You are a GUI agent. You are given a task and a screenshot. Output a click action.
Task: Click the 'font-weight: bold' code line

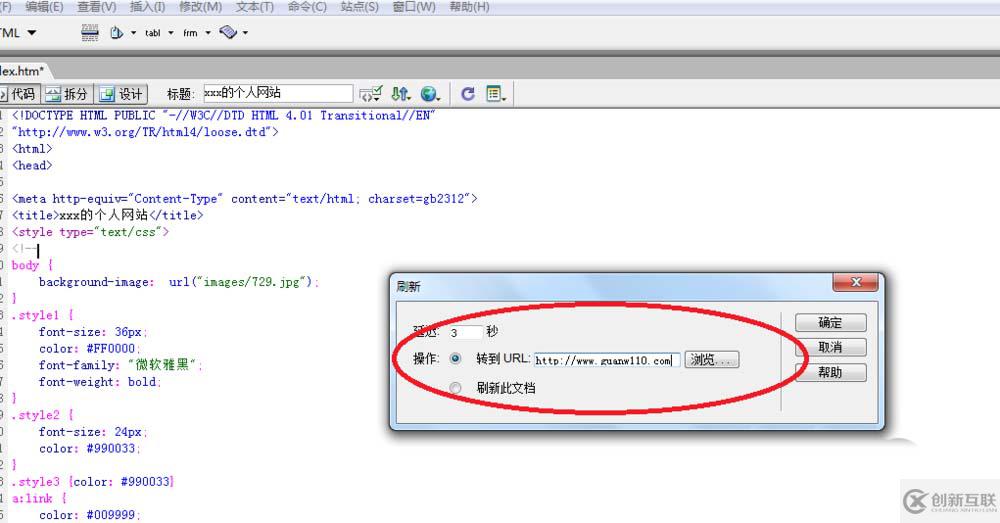tap(100, 381)
